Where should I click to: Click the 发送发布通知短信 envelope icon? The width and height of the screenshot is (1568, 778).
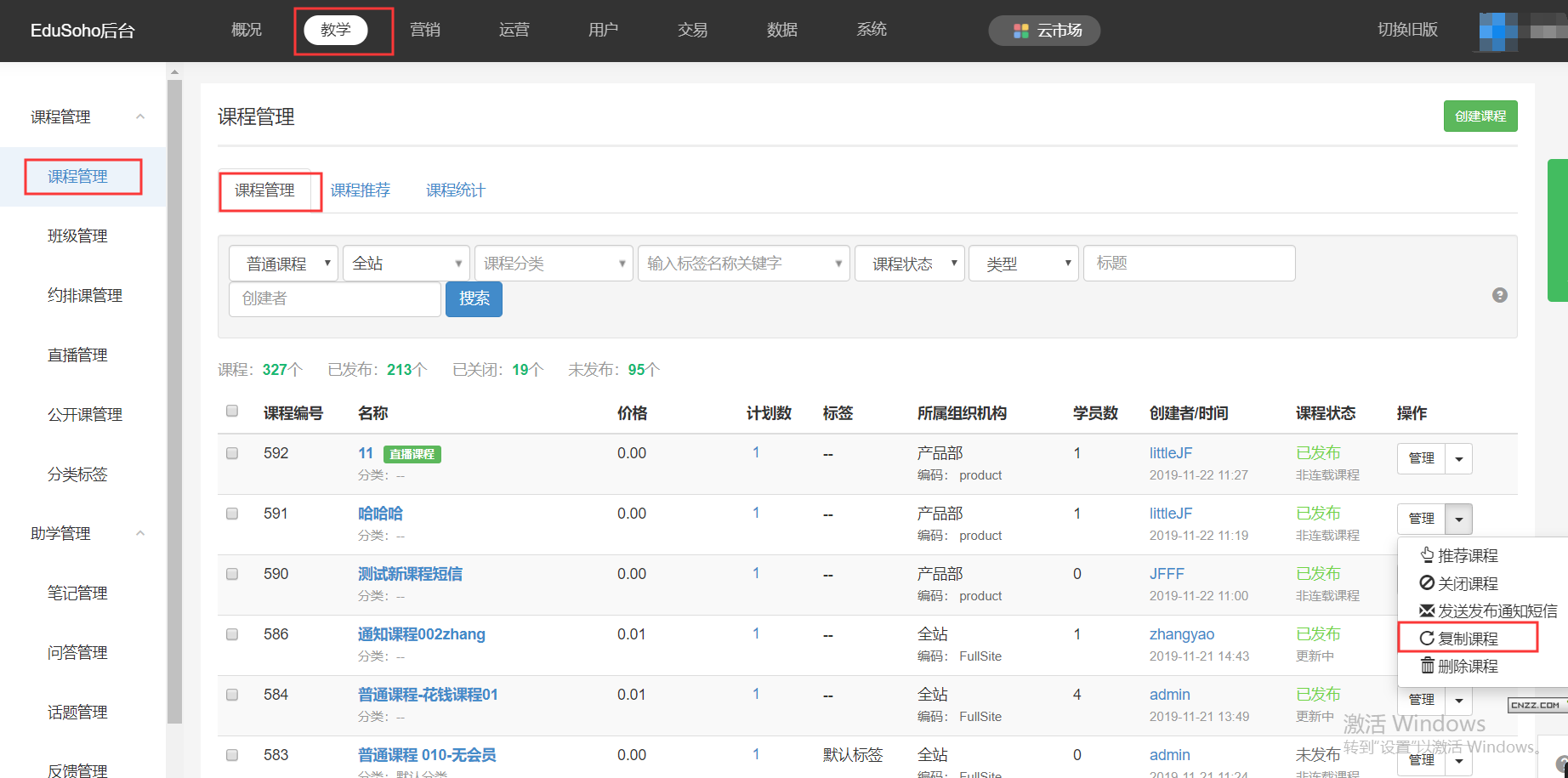(1427, 610)
